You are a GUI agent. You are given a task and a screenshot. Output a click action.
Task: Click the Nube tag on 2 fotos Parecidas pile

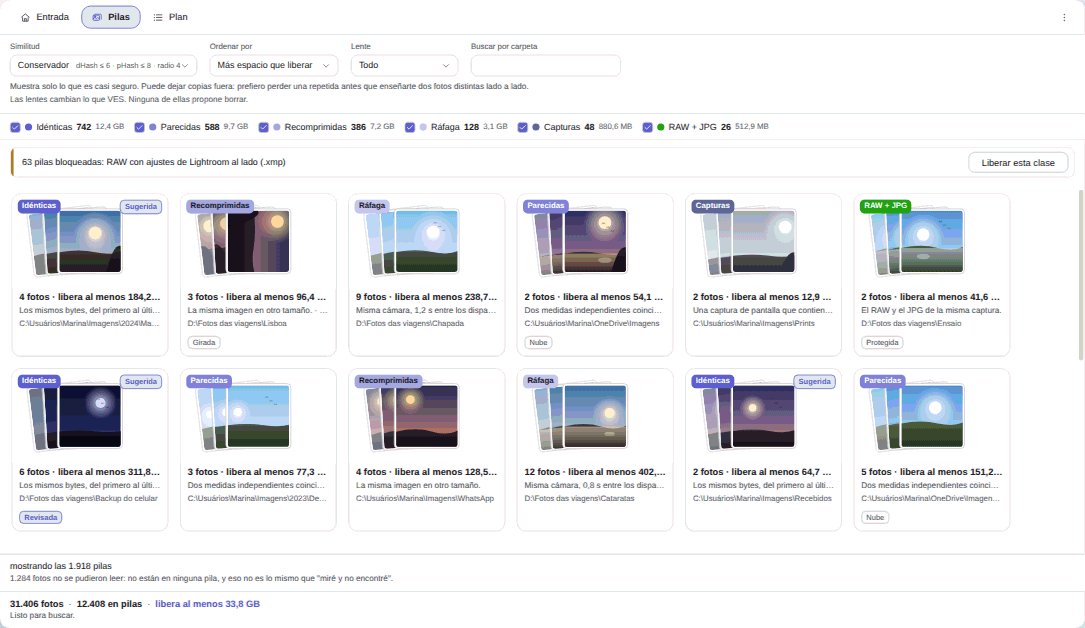pyautogui.click(x=538, y=342)
